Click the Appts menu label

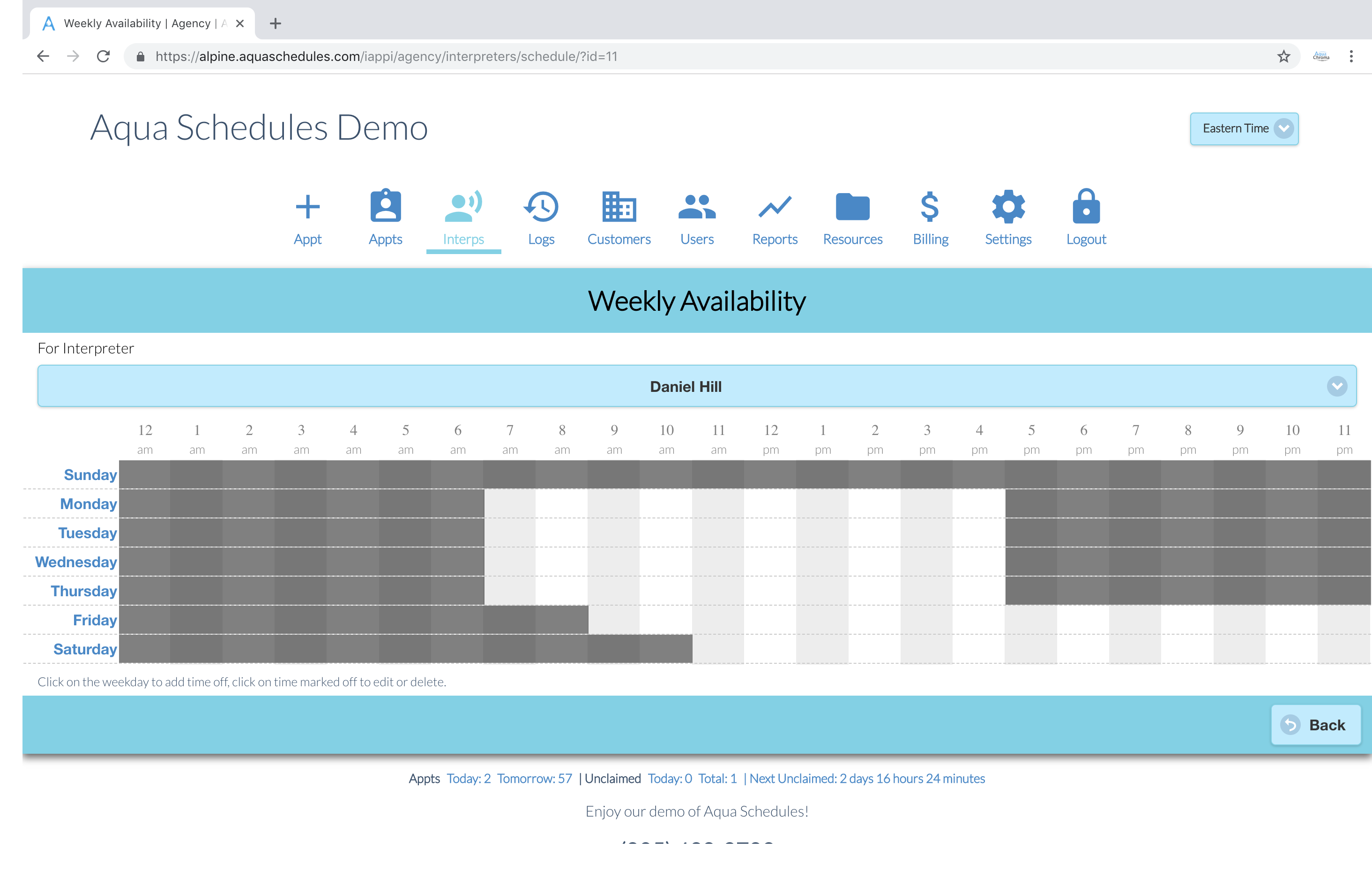[386, 239]
